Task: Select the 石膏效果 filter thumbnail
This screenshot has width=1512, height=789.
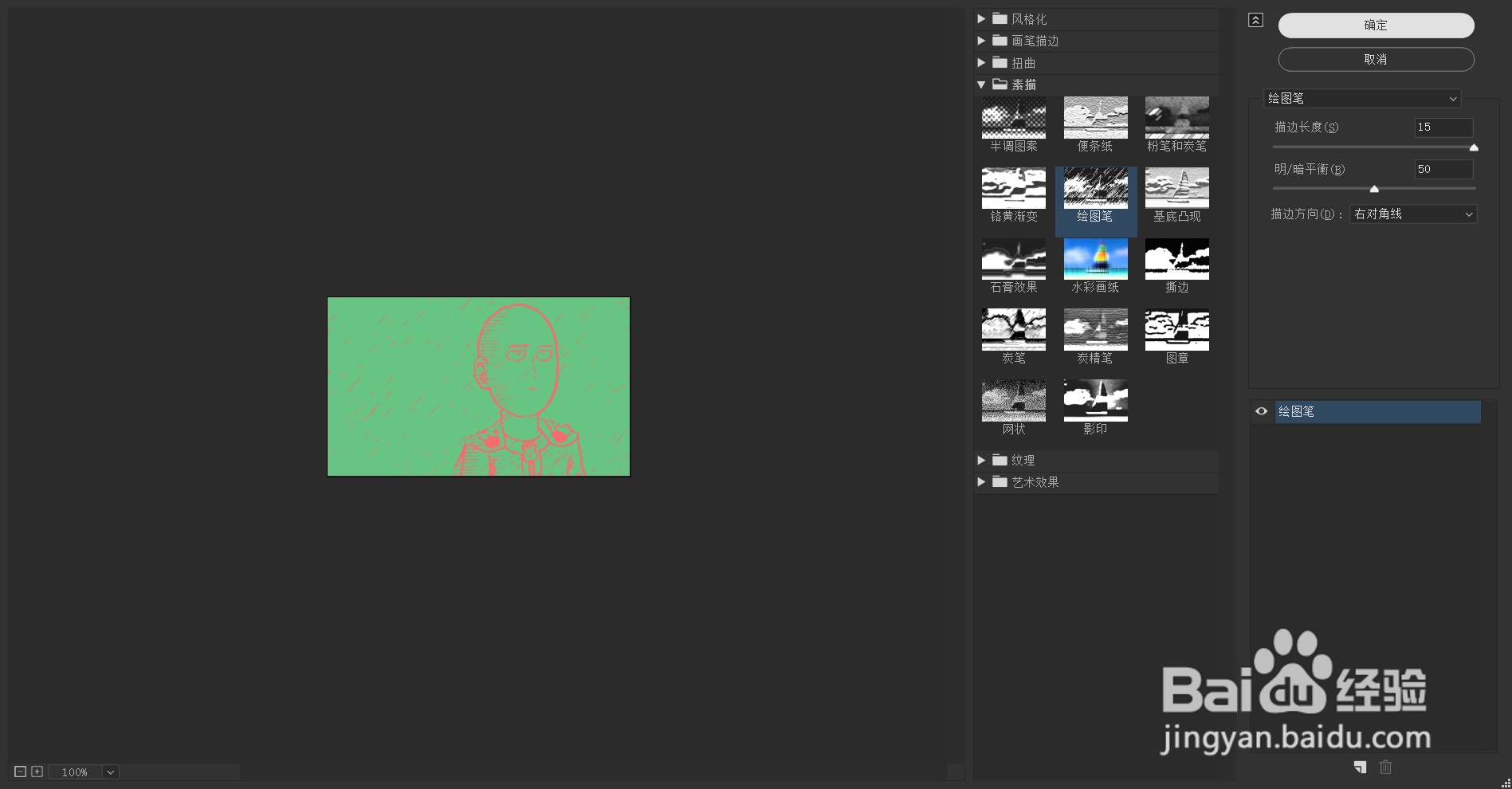Action: pyautogui.click(x=1013, y=259)
